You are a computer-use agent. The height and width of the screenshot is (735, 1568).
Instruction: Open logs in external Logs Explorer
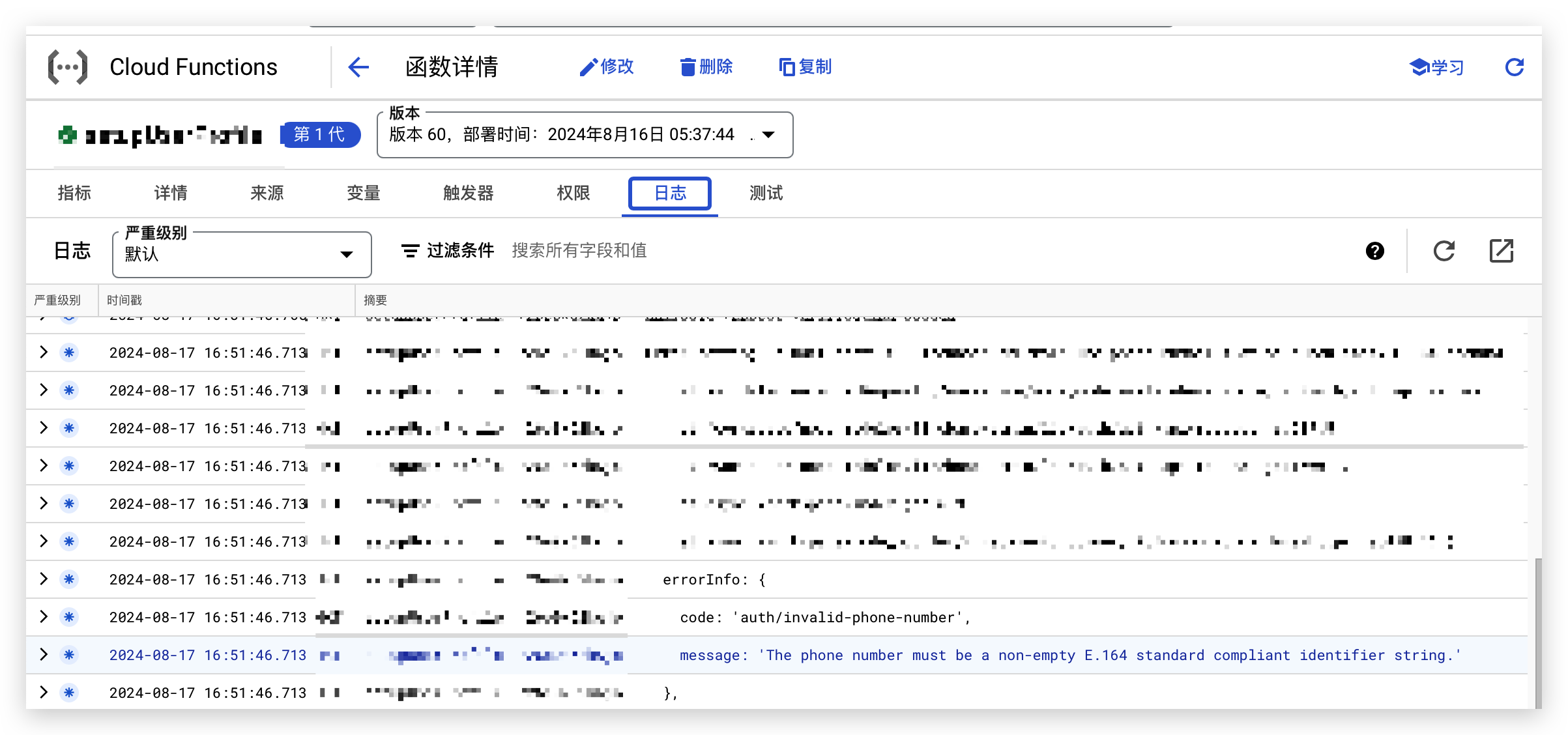(1501, 251)
